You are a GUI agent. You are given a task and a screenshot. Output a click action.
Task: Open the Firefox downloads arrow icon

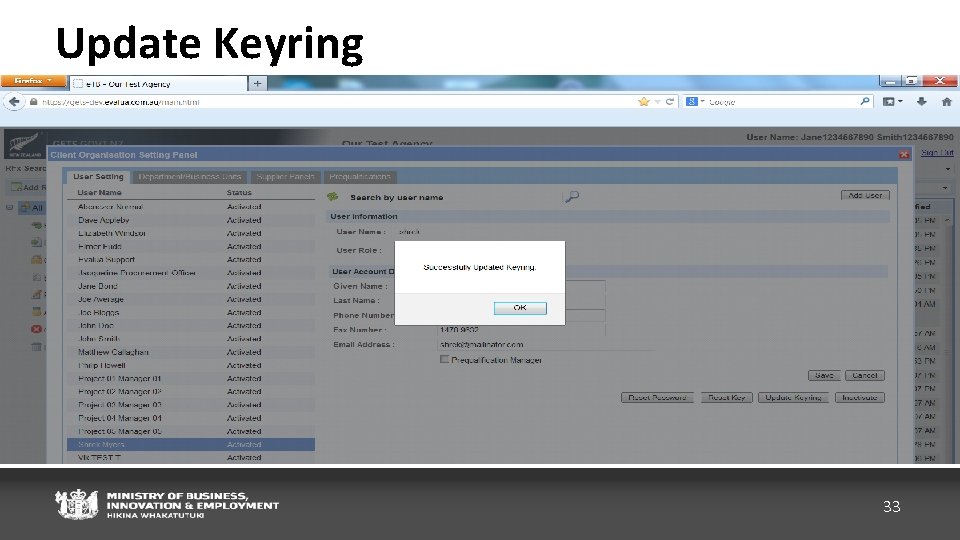coord(921,102)
